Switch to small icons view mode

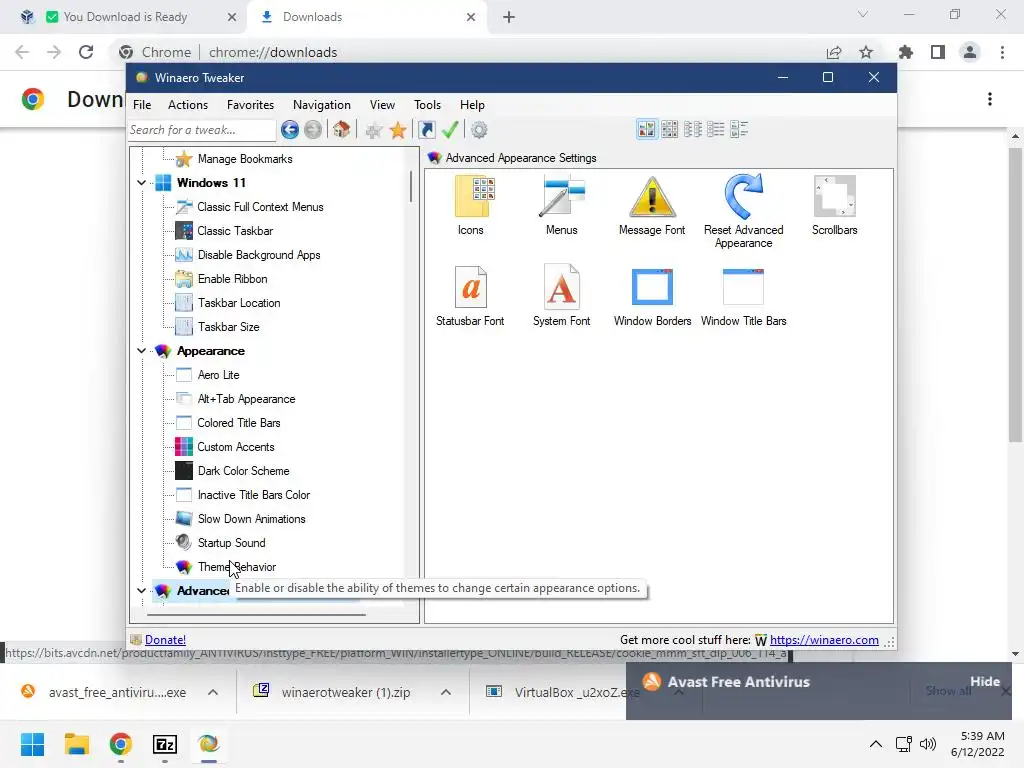click(693, 129)
